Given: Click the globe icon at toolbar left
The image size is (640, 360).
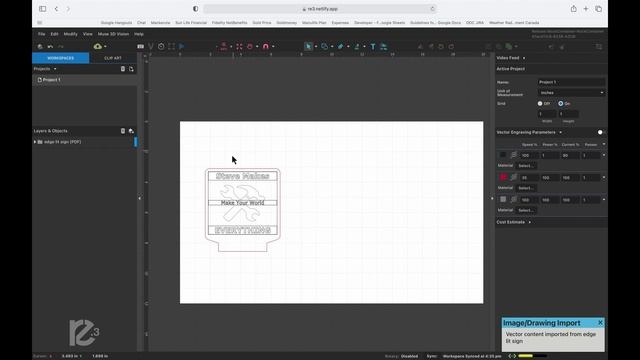Looking at the screenshot, I should point(40,47).
